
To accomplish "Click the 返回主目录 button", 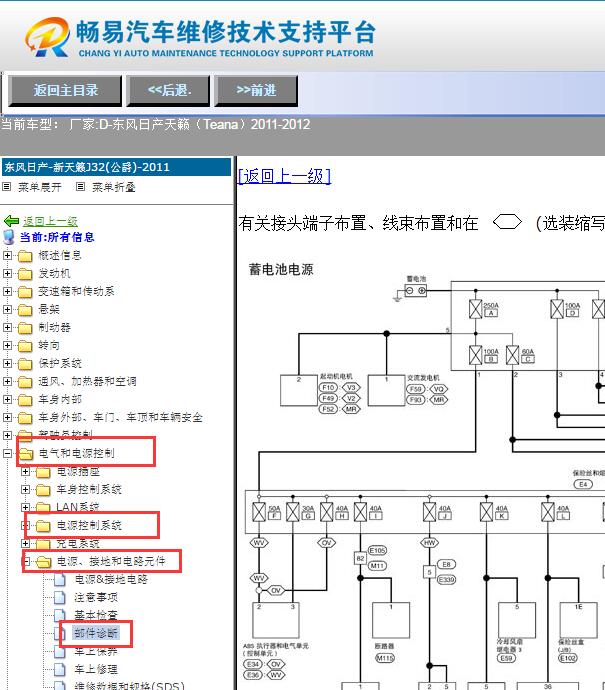I will coord(65,91).
